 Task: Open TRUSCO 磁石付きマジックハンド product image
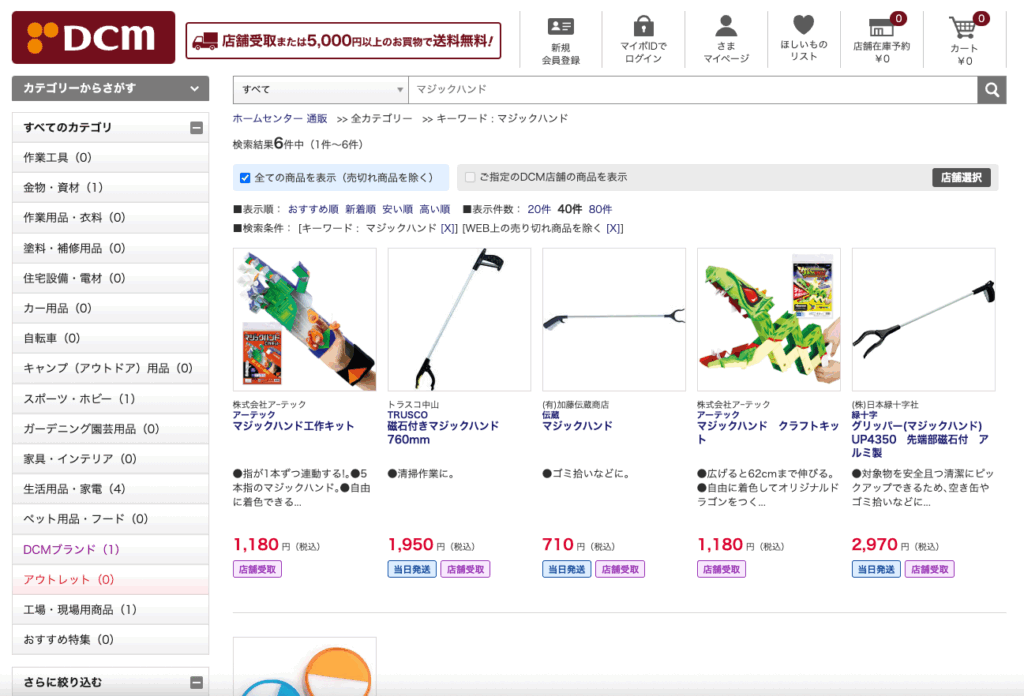coord(459,319)
